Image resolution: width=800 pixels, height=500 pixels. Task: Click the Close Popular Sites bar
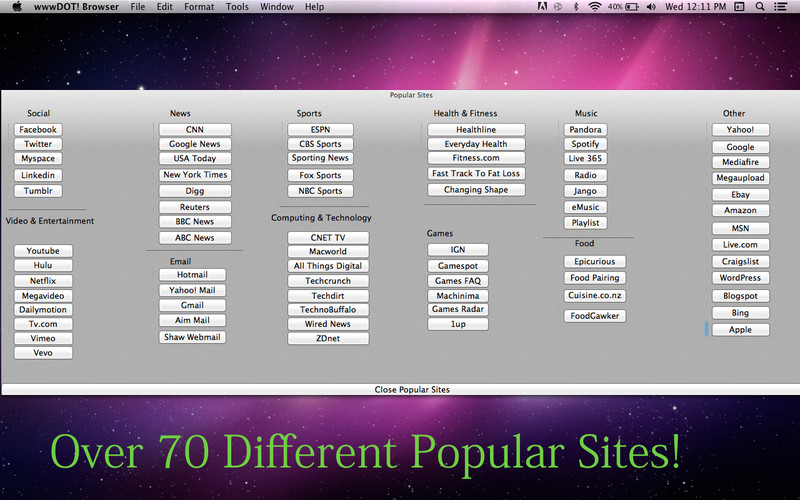point(401,389)
